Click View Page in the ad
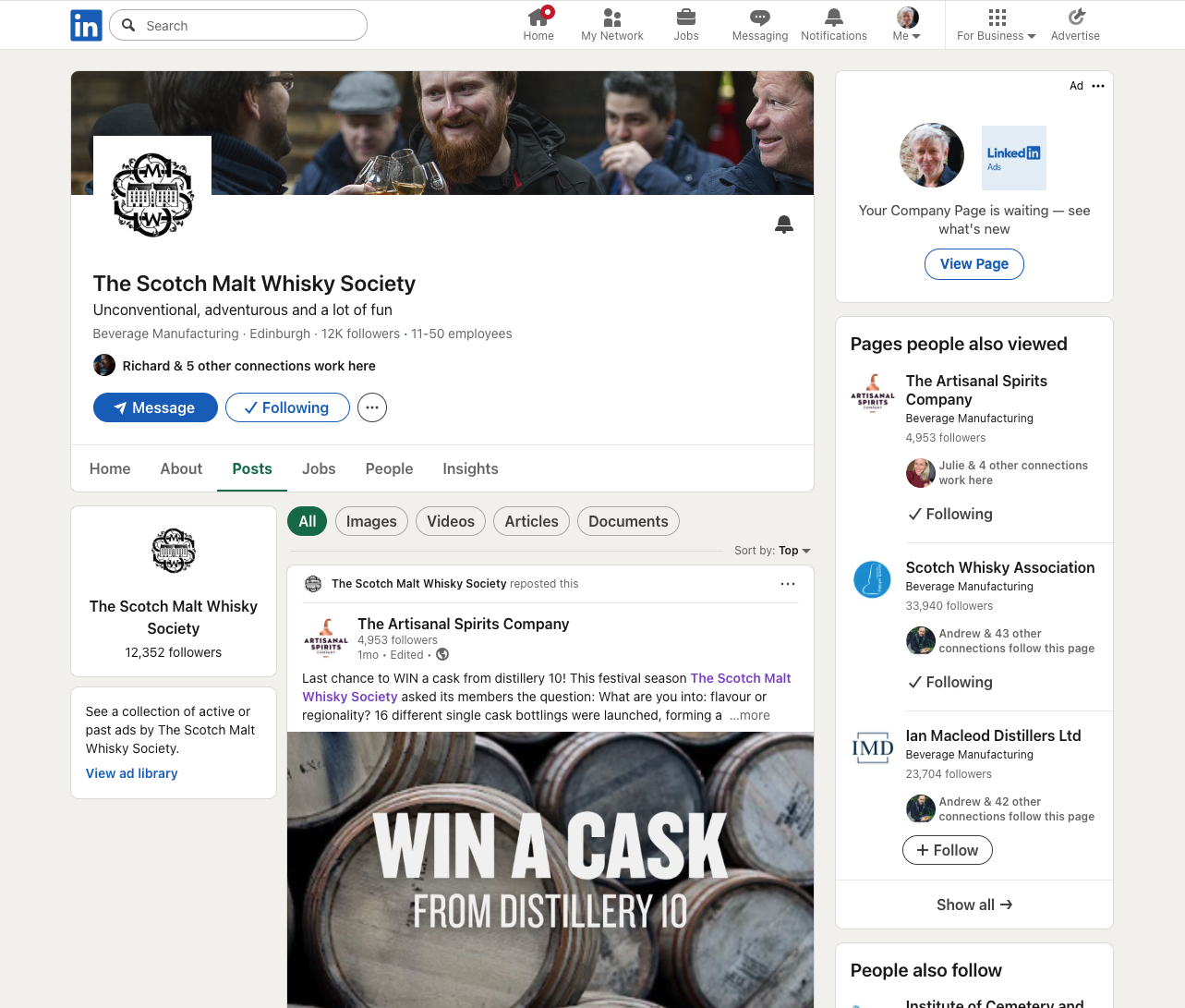 pyautogui.click(x=974, y=264)
